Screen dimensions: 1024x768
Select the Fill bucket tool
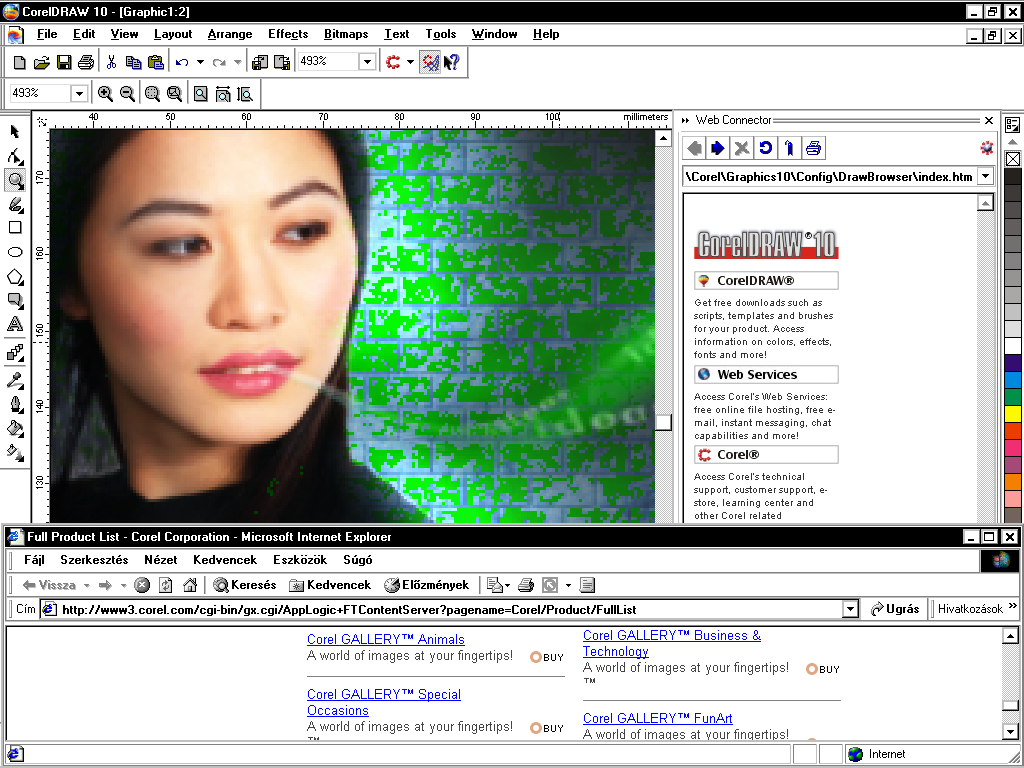point(15,428)
